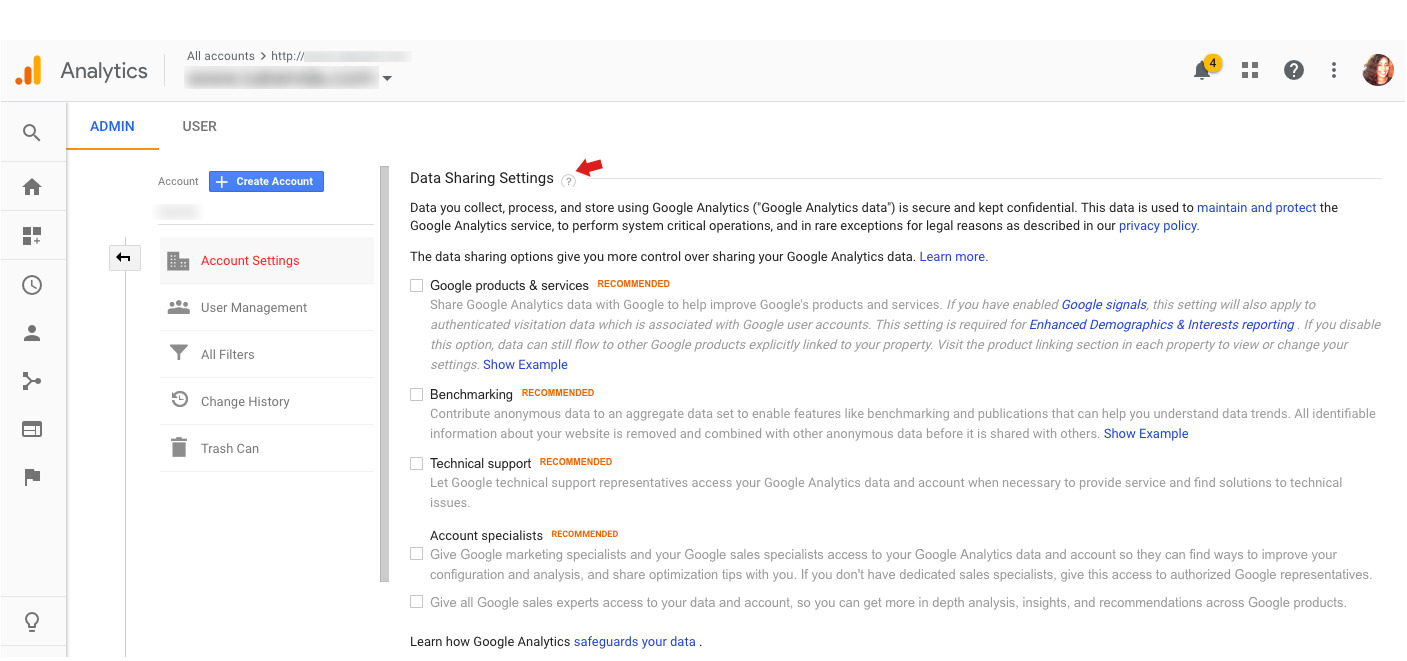The image size is (1407, 661).
Task: Click the user profile avatar
Action: point(1377,70)
